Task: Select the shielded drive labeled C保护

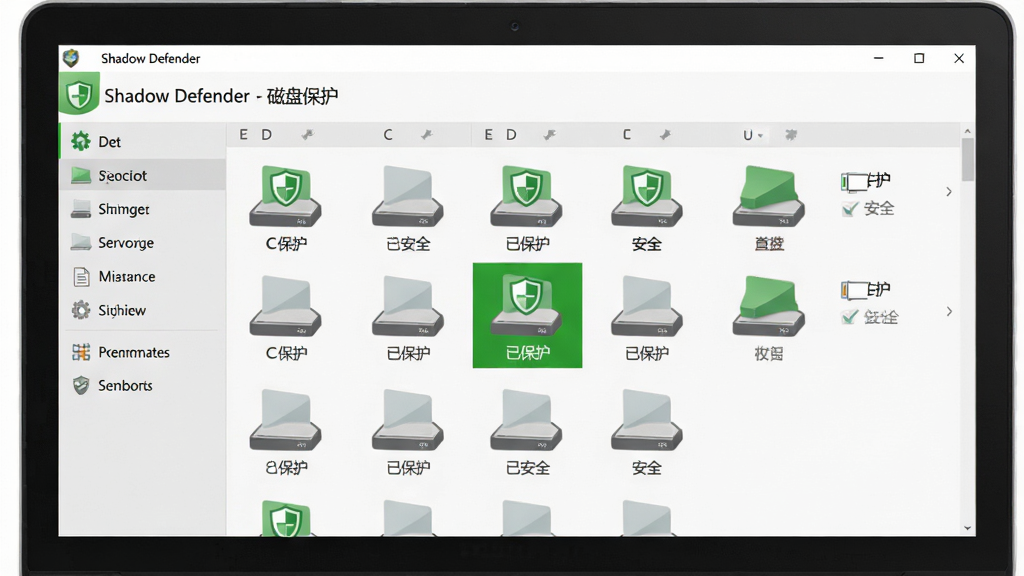Action: 285,208
